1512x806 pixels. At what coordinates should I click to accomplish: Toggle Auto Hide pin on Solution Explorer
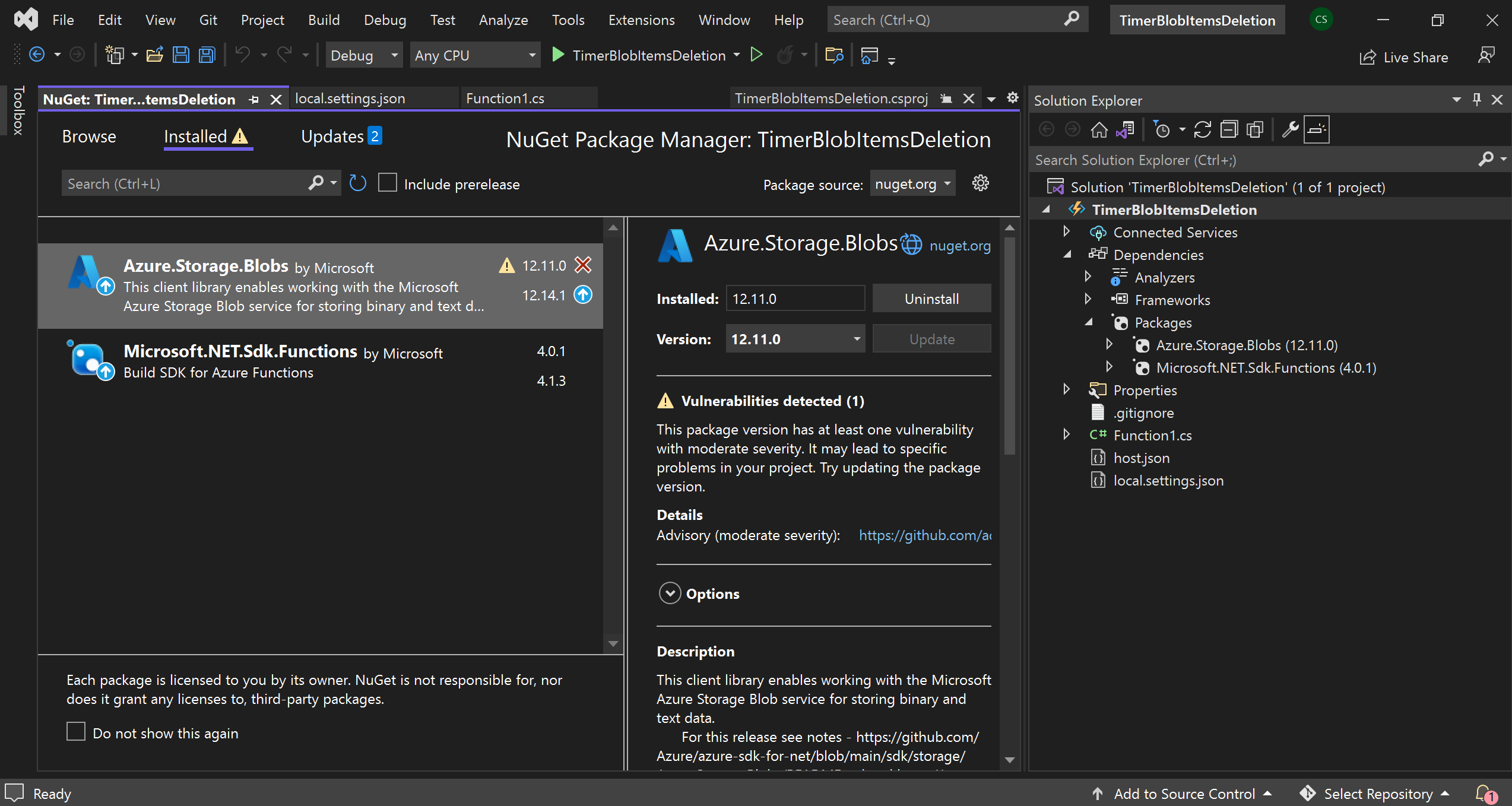point(1477,100)
